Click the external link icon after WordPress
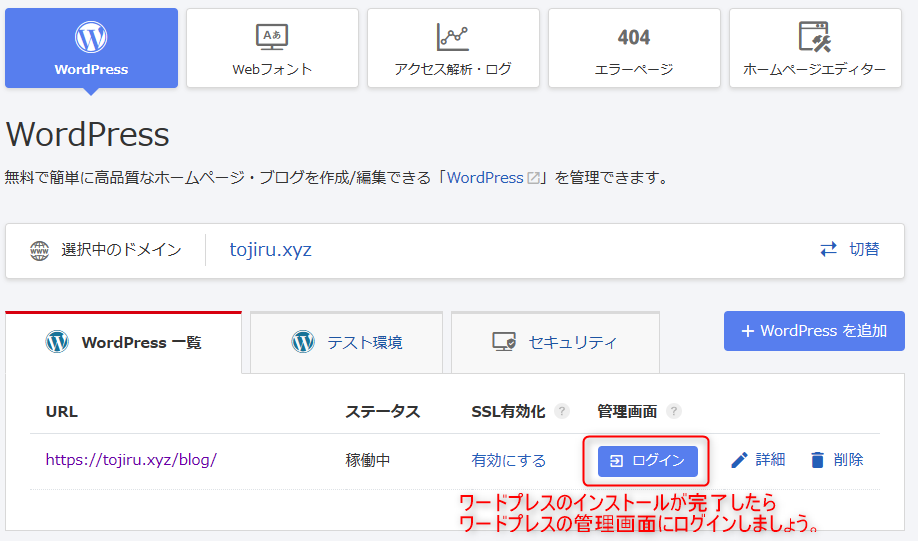 coord(533,178)
